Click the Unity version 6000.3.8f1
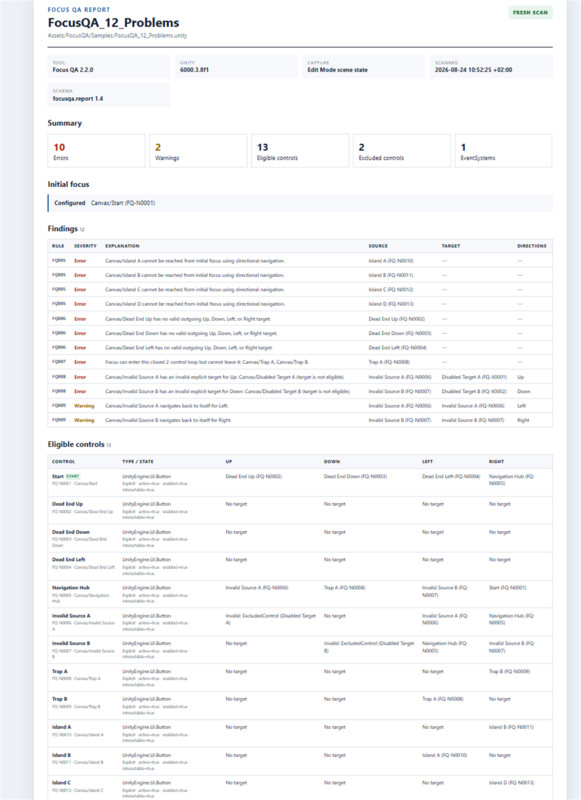Screen dimensions: 581x800 pos(194,70)
